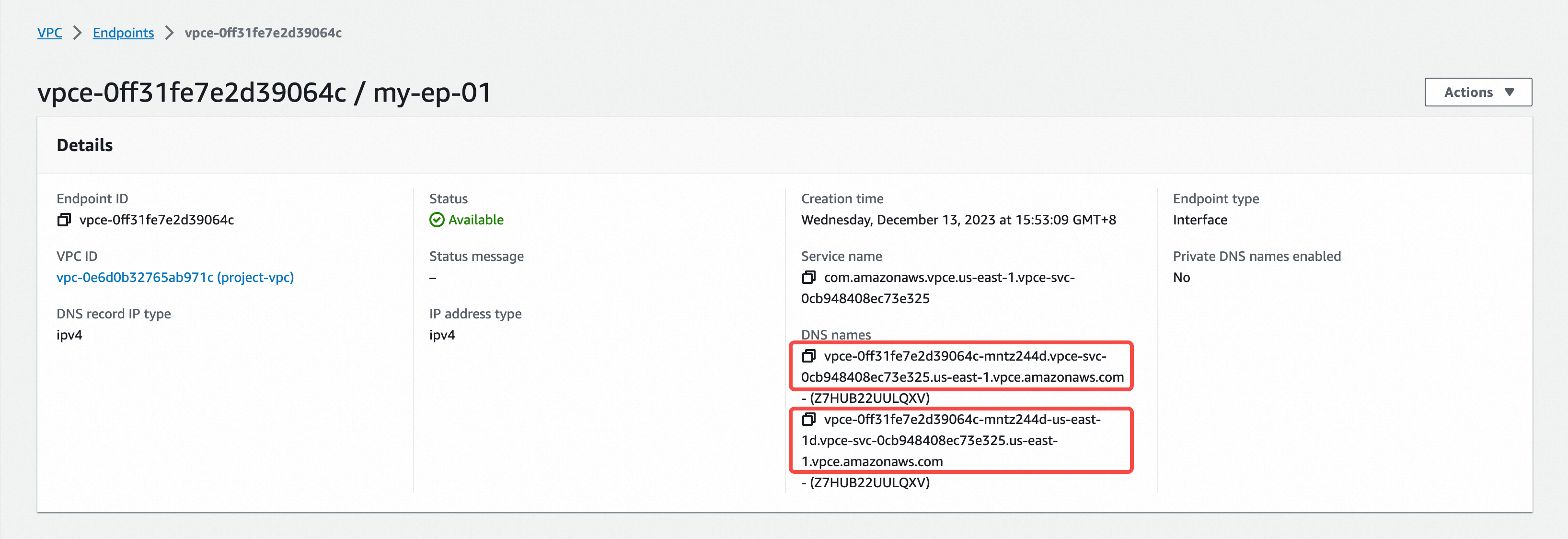
Task: Copy the Endpoint ID value
Action: 63,220
